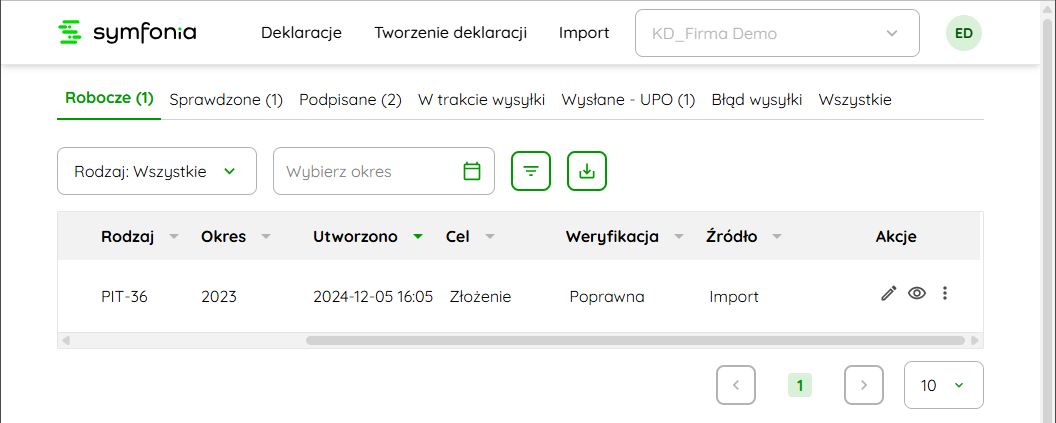1056x423 pixels.
Task: Expand the Rodzaj: Wszystkie dropdown
Action: (157, 171)
